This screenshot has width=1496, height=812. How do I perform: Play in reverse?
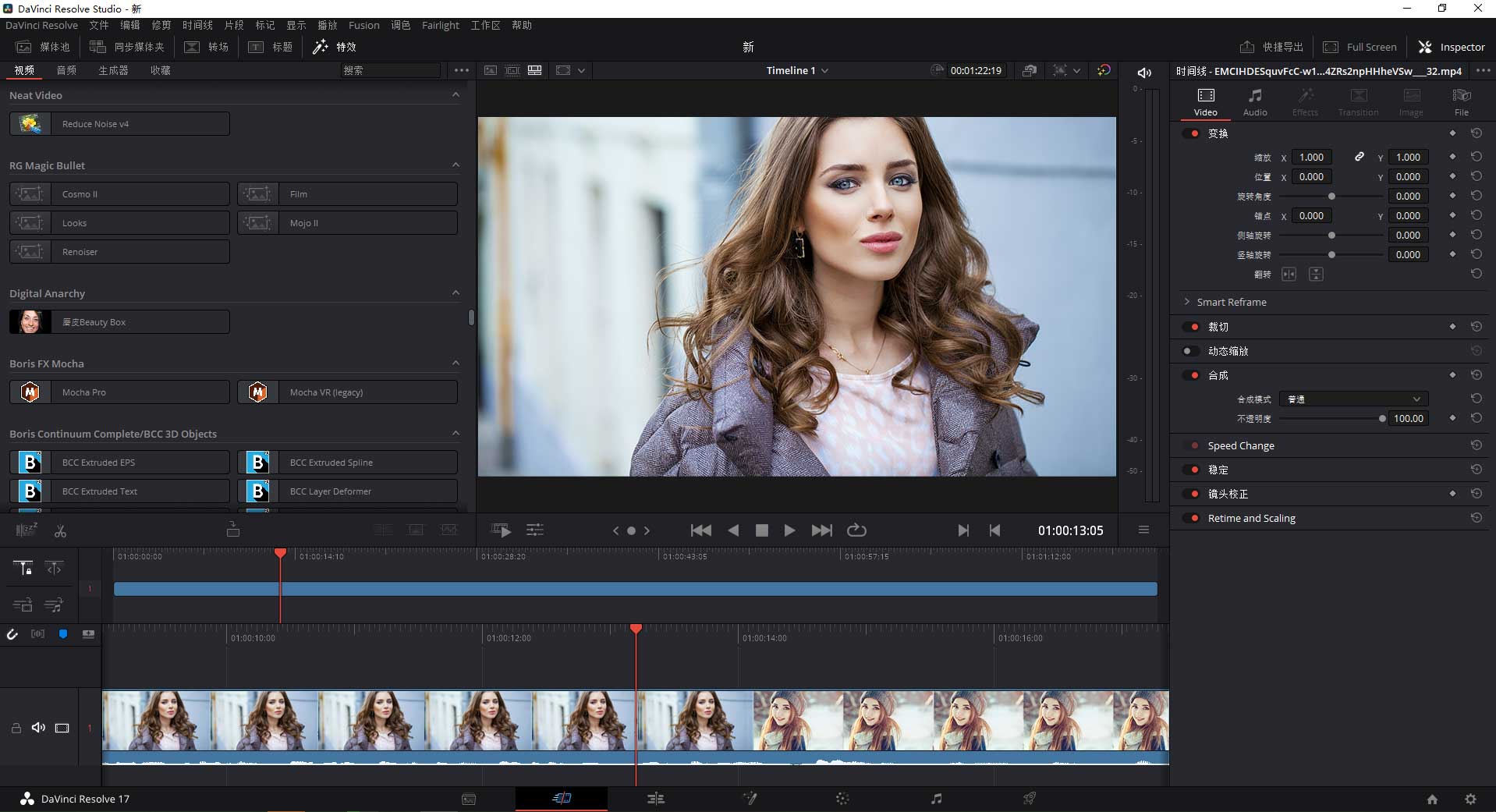point(733,530)
